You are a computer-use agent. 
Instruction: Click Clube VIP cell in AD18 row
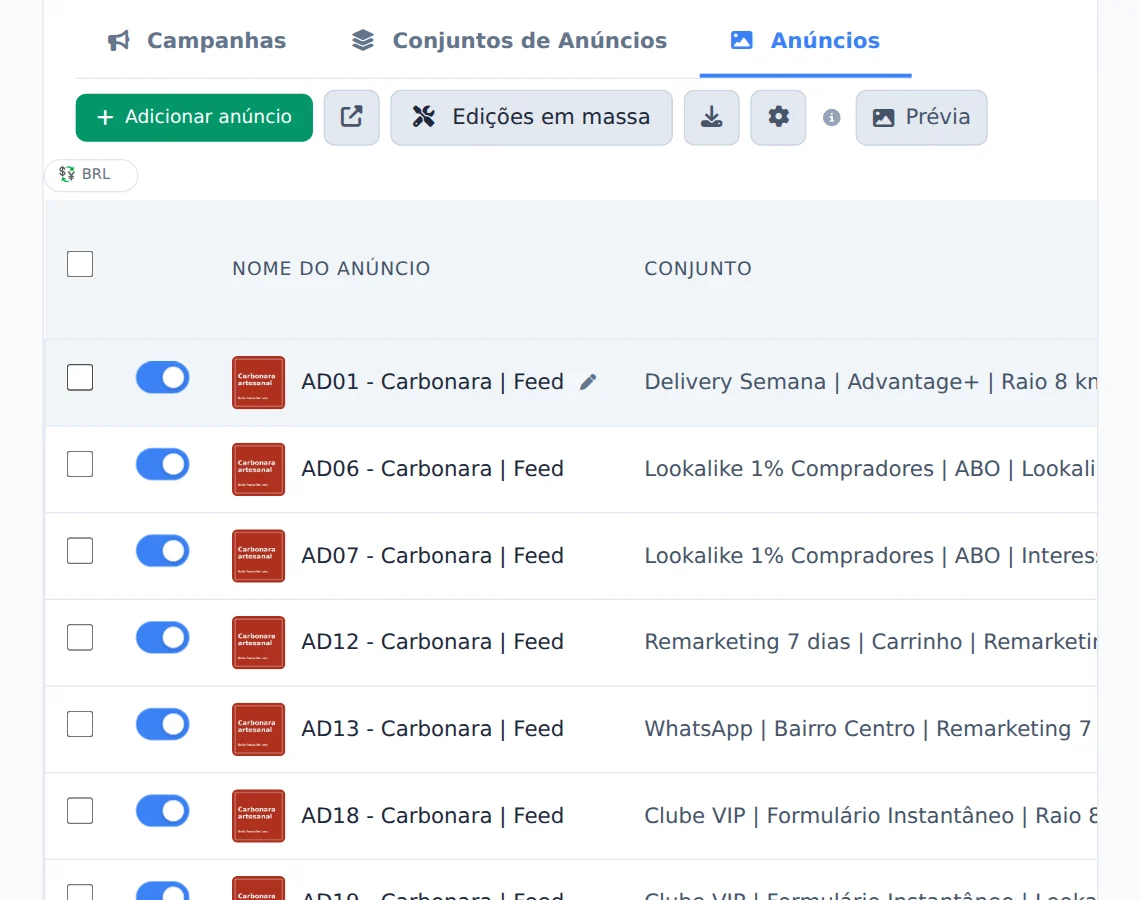coord(870,816)
